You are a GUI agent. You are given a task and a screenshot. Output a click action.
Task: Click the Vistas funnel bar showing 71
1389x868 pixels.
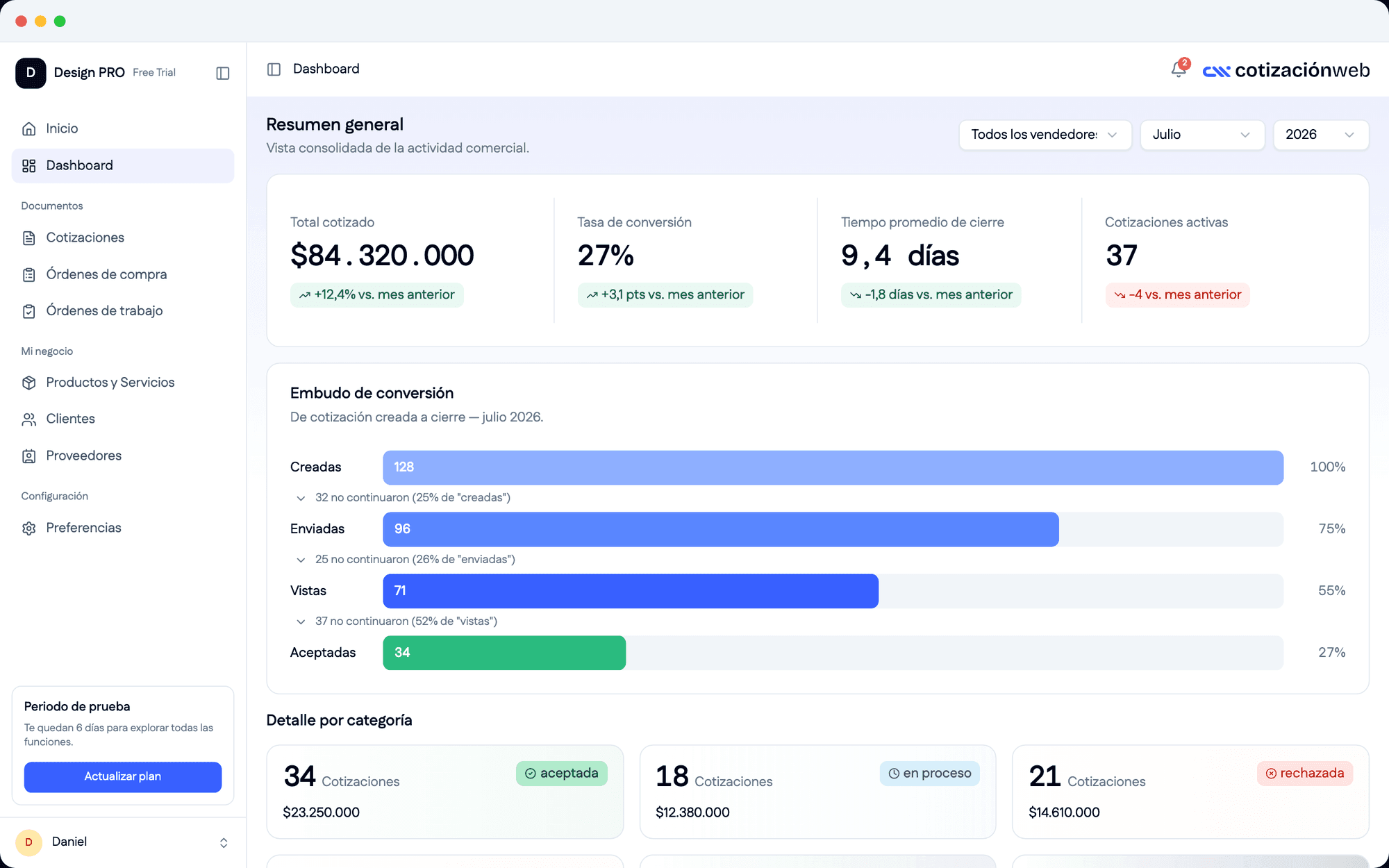(x=631, y=592)
